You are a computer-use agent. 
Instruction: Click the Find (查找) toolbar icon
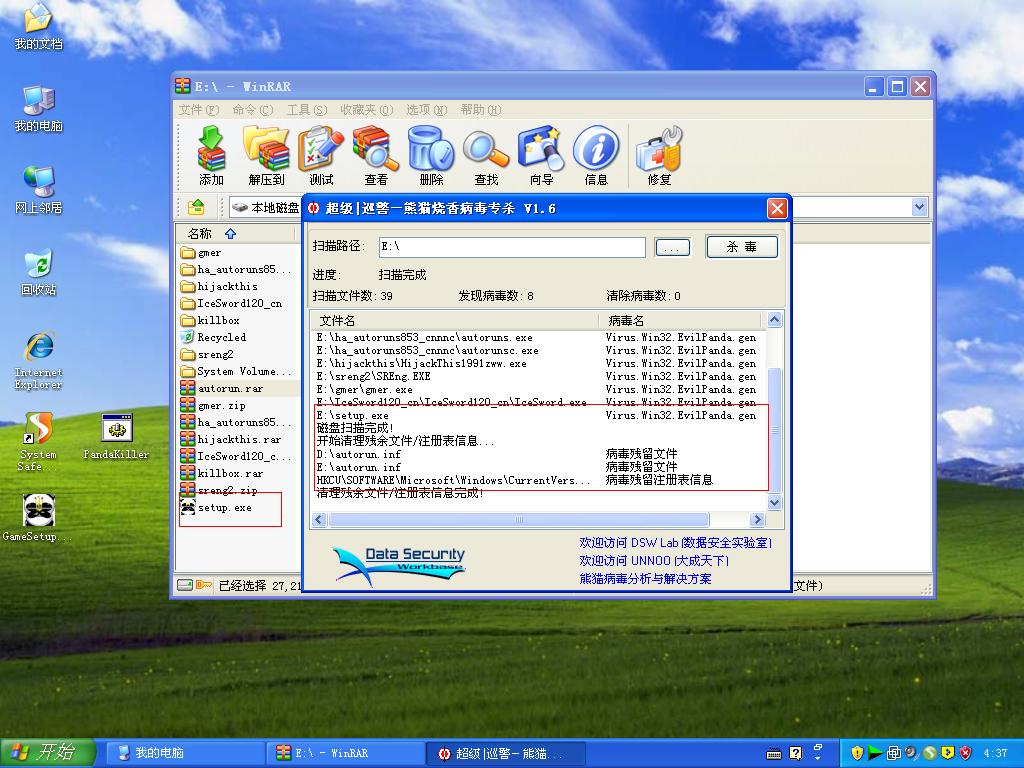click(x=486, y=156)
